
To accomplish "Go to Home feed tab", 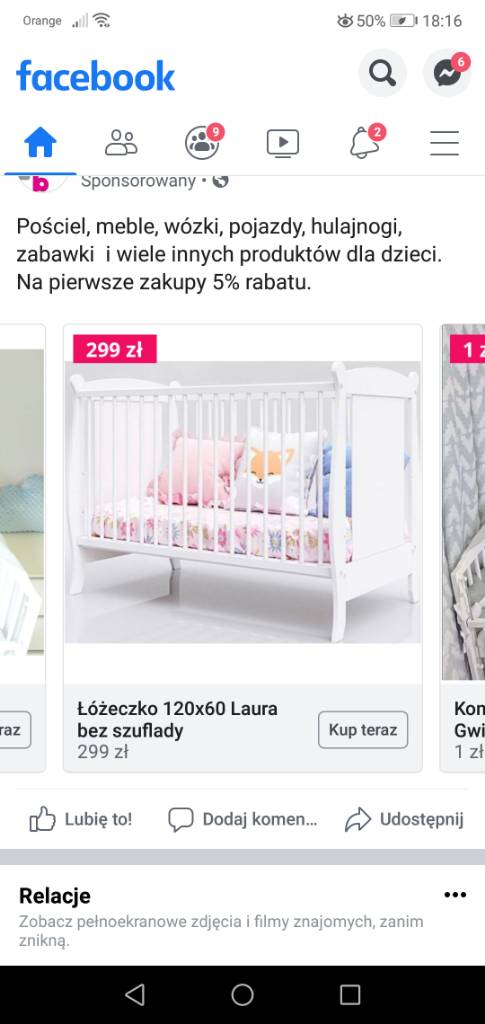I will (x=40, y=142).
